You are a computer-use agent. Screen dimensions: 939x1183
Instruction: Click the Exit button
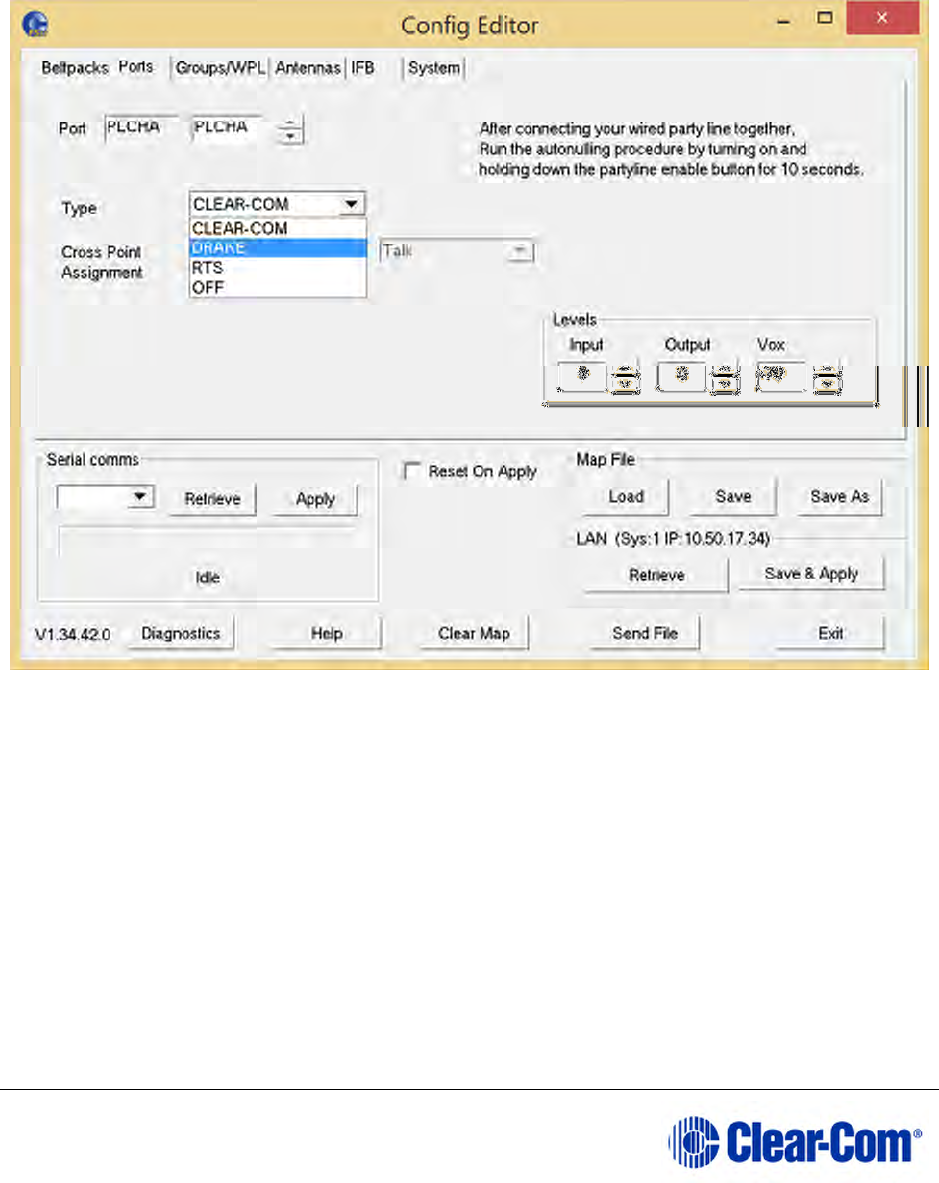[830, 633]
